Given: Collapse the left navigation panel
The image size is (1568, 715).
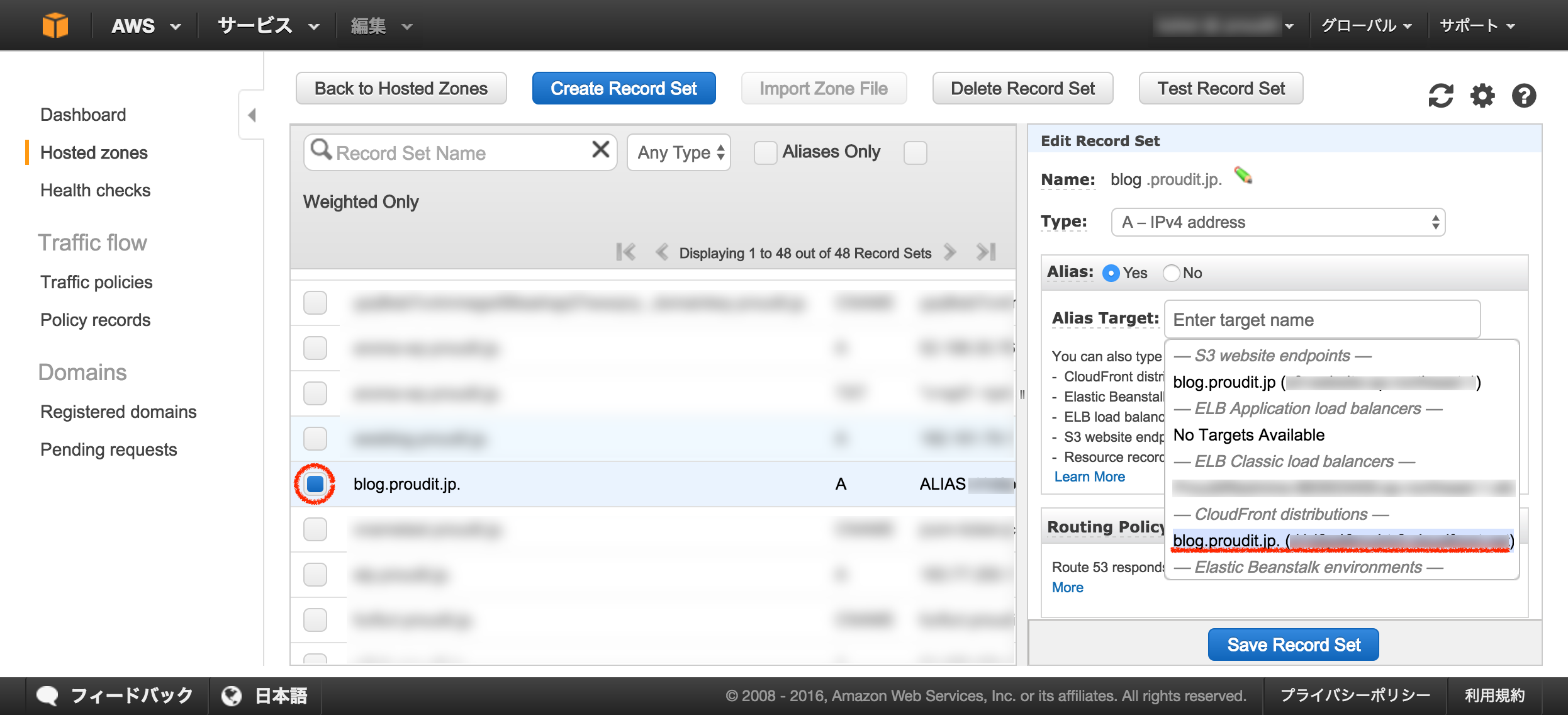Looking at the screenshot, I should tap(252, 115).
